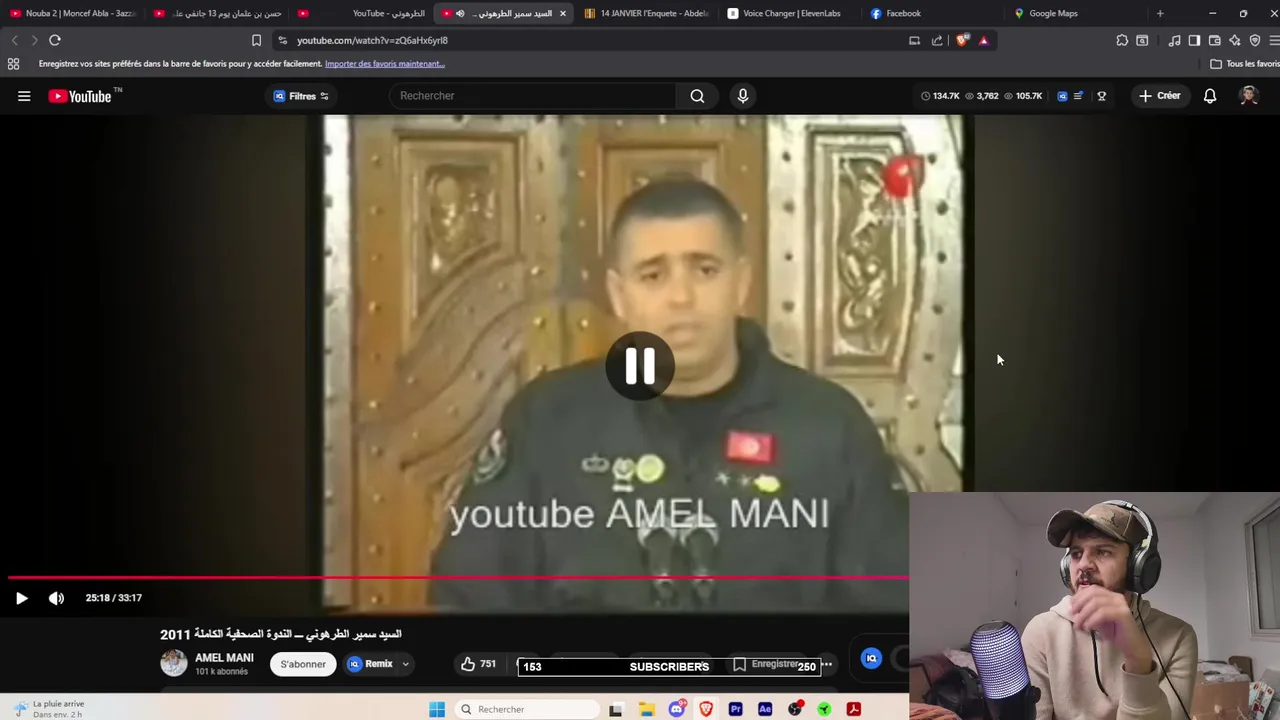Image resolution: width=1280 pixels, height=720 pixels.
Task: Open the vidIQ list icon in header
Action: [x=1078, y=96]
